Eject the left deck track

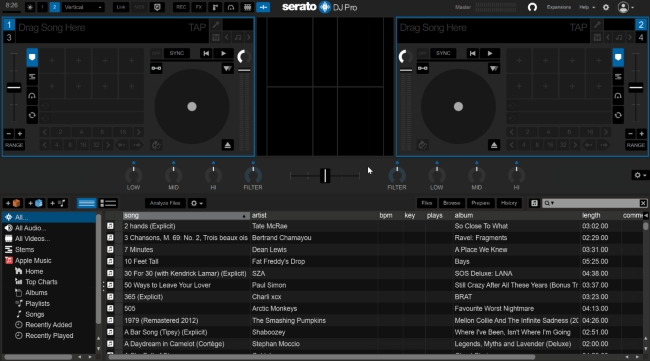(228, 145)
